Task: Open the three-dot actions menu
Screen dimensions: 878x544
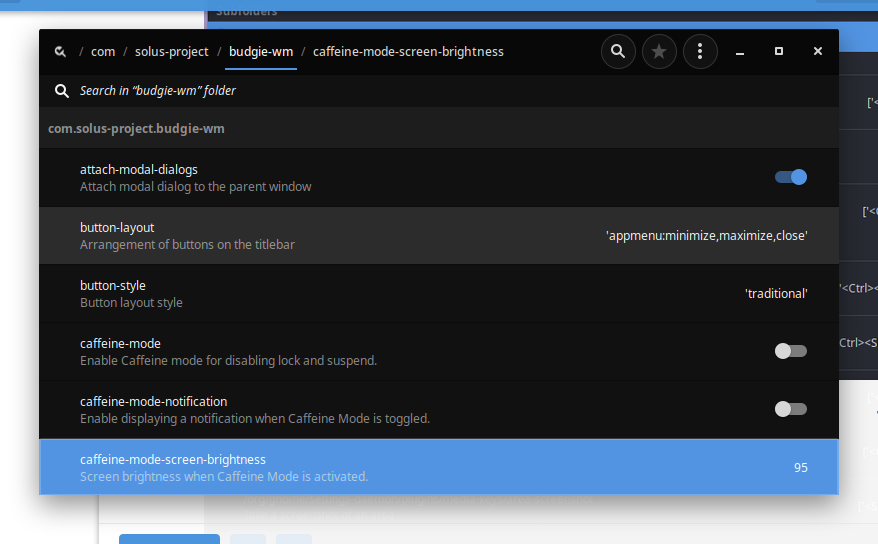Action: tap(700, 51)
